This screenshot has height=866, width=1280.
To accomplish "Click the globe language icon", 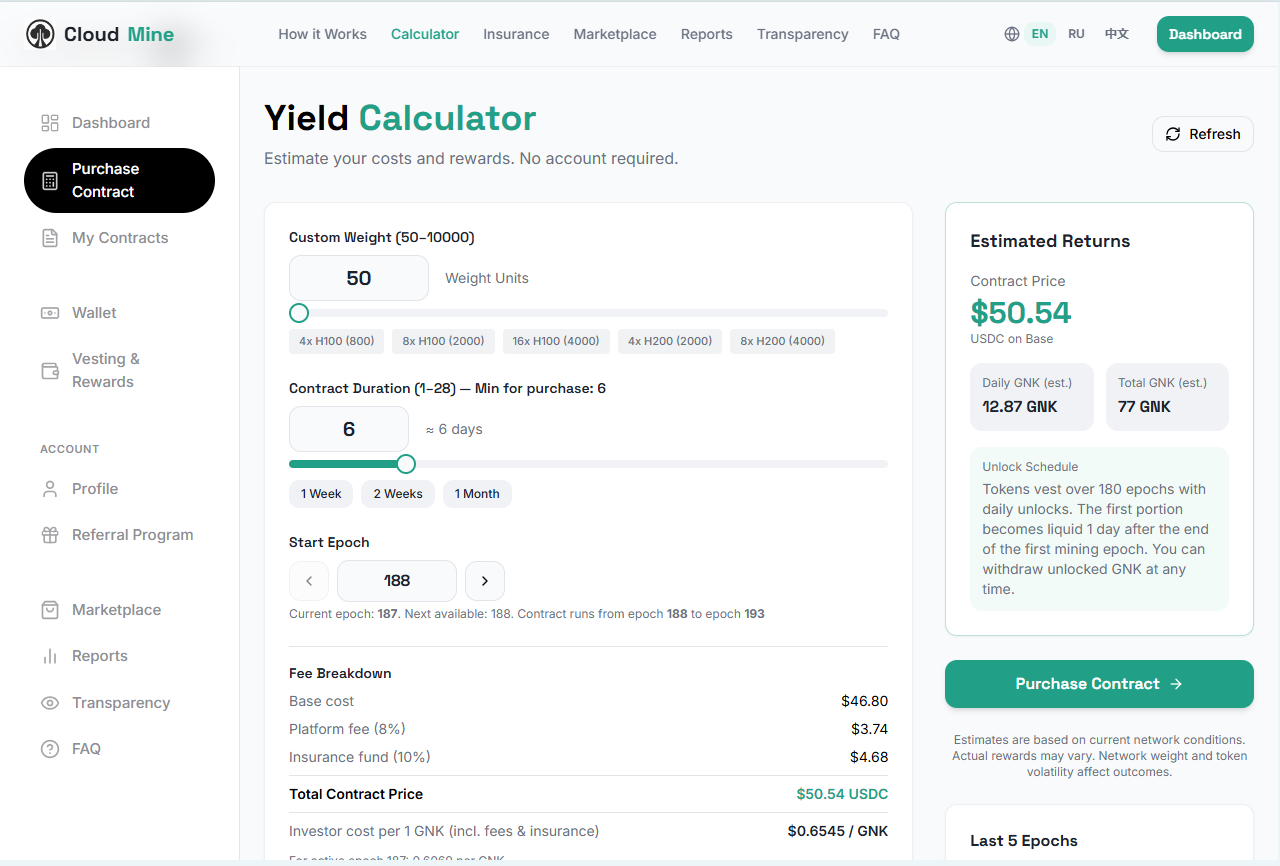I will point(1012,34).
